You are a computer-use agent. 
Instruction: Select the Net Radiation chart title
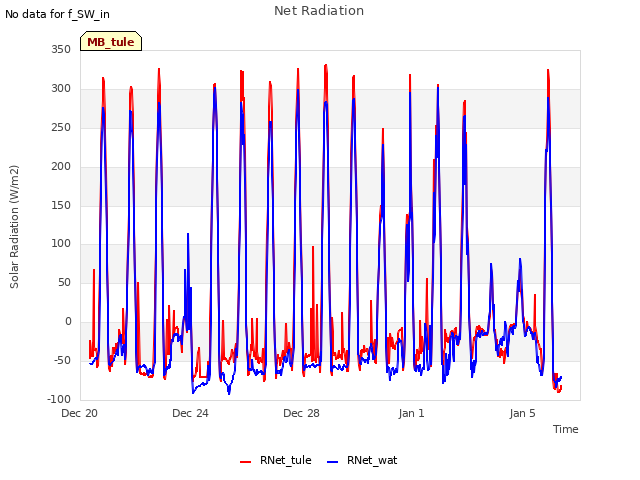(319, 11)
